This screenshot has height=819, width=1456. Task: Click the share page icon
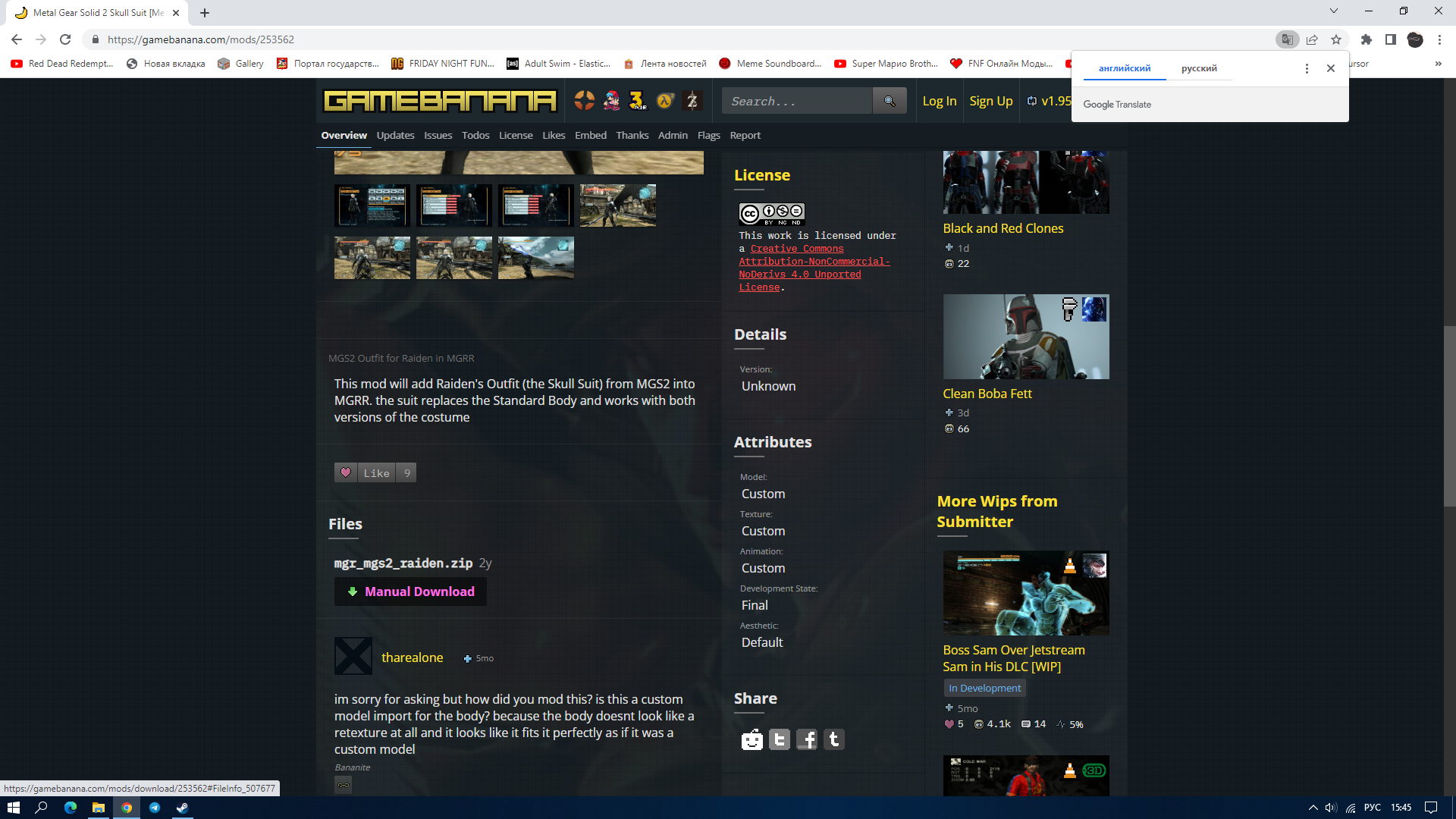1312,39
